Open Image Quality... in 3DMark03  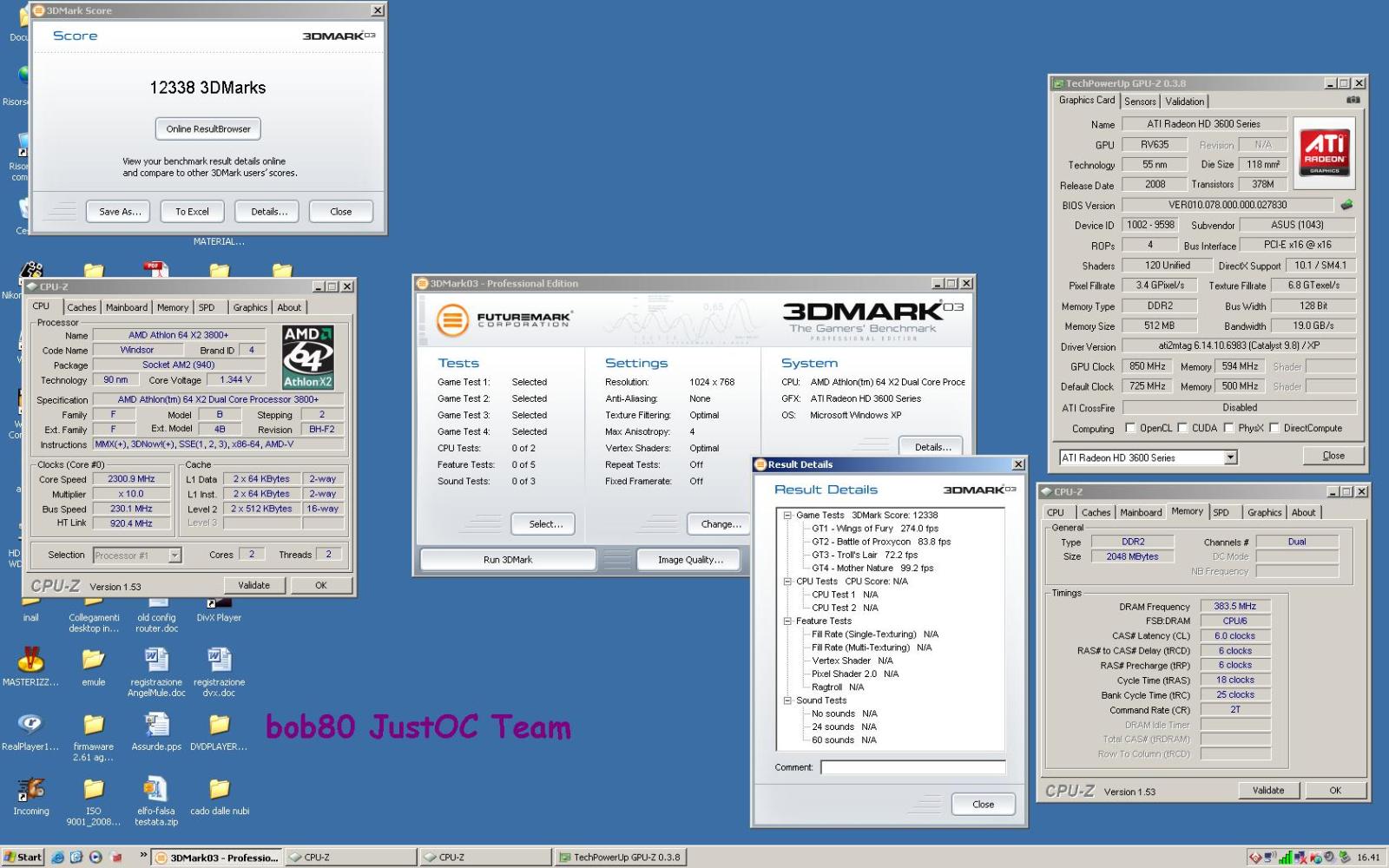pyautogui.click(x=690, y=560)
